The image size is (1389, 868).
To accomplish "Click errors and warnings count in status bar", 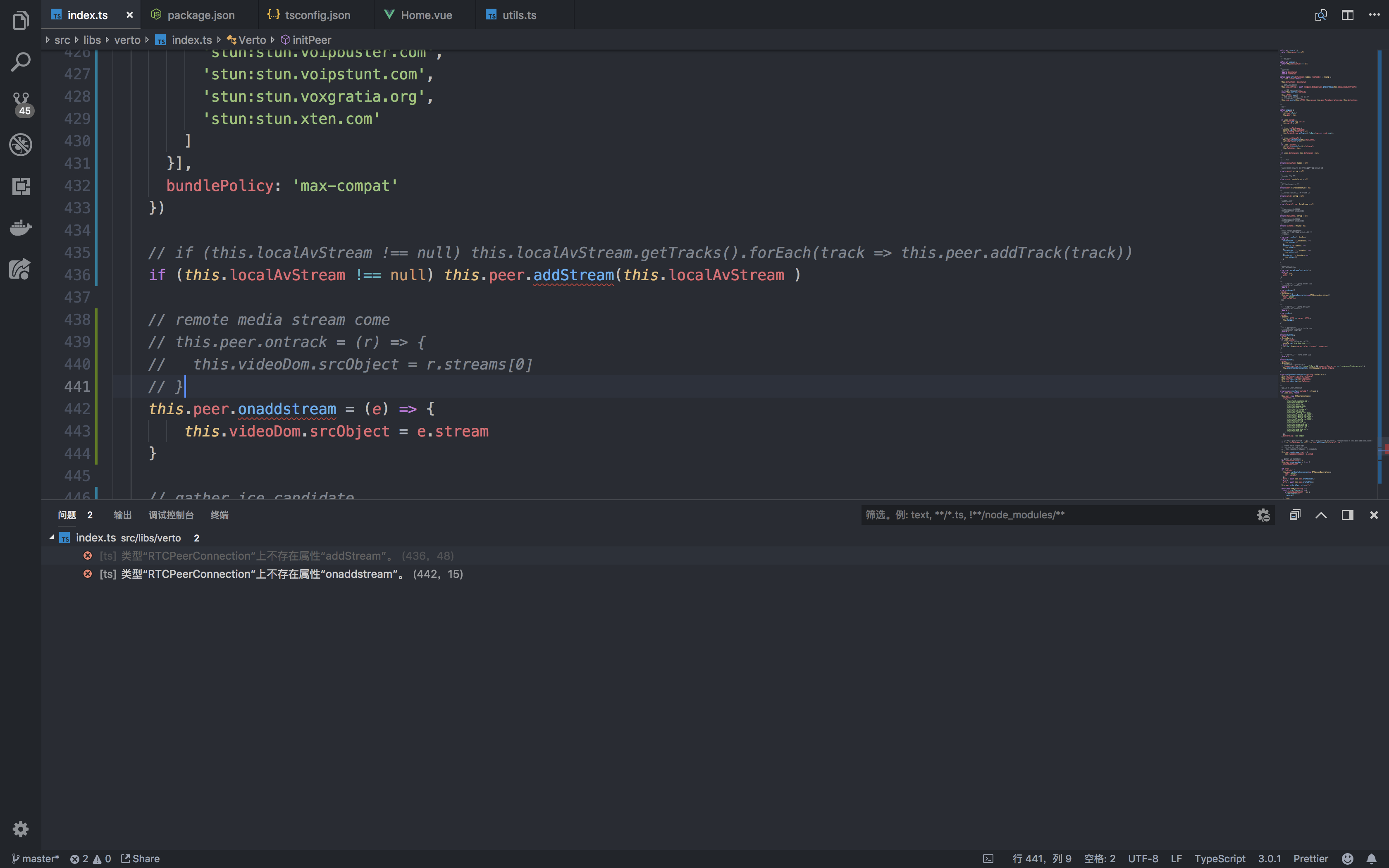I will 90,858.
